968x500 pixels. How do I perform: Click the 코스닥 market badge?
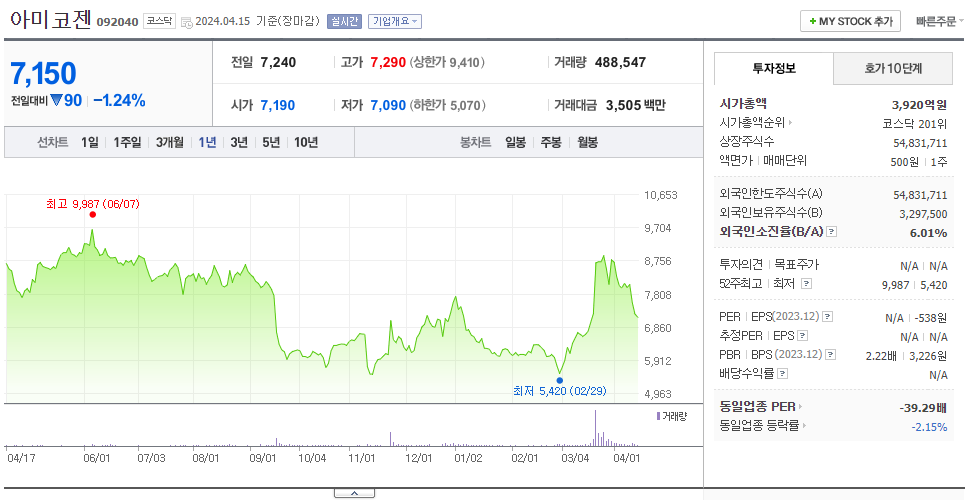tap(159, 21)
